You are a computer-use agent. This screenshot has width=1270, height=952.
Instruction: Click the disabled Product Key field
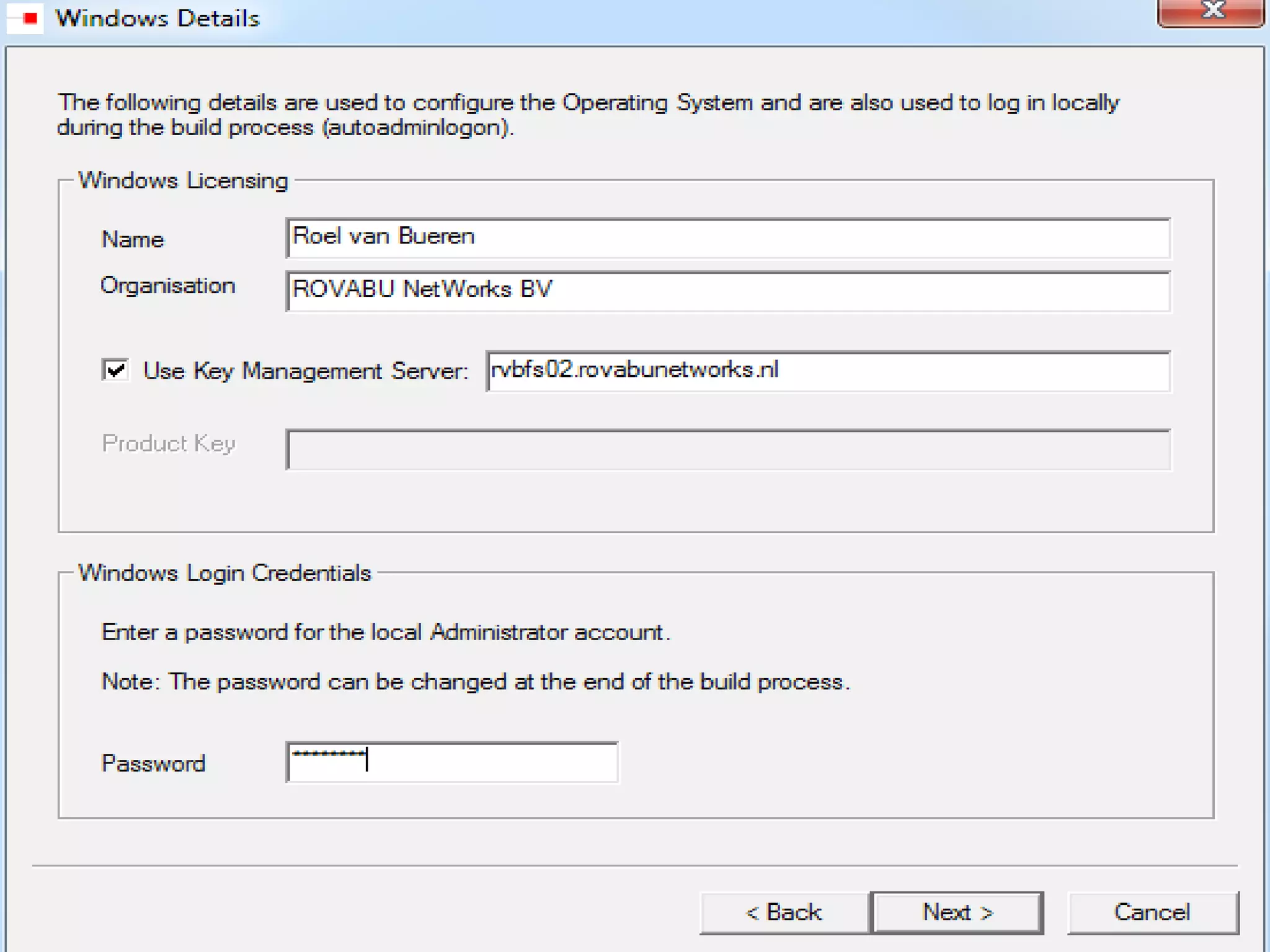[728, 450]
